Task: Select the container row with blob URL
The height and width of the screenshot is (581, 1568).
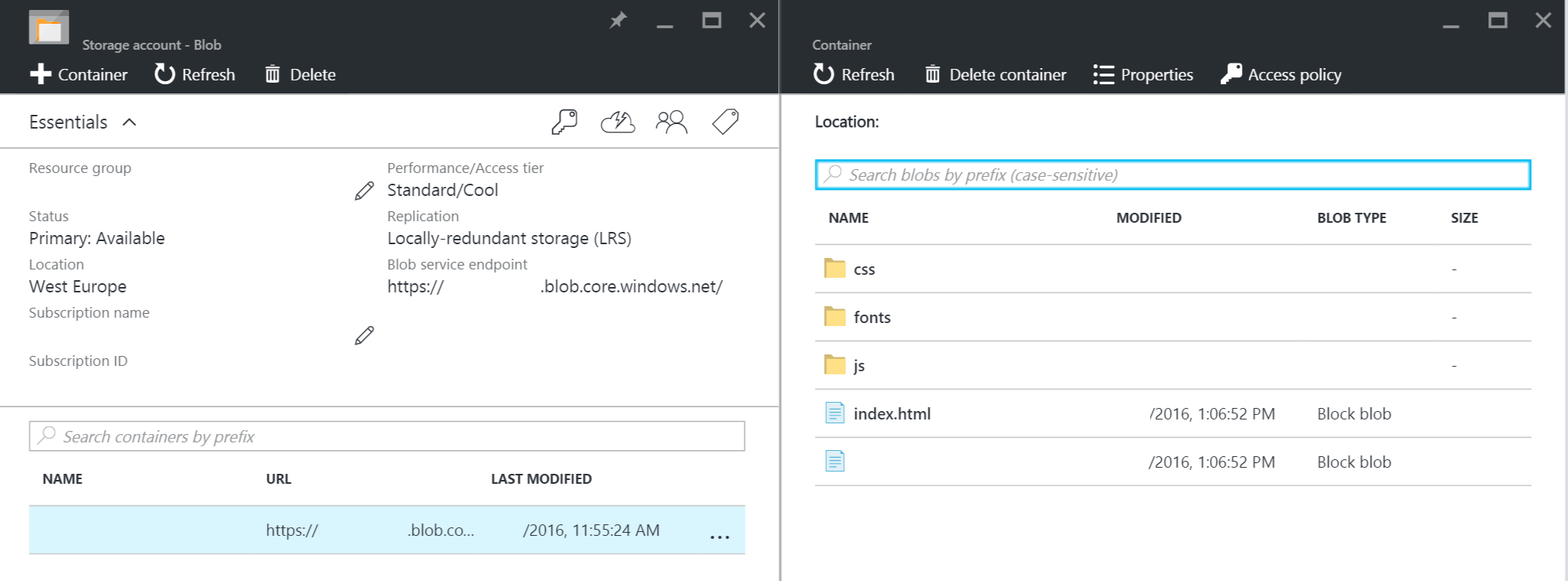Action: pyautogui.click(x=386, y=530)
